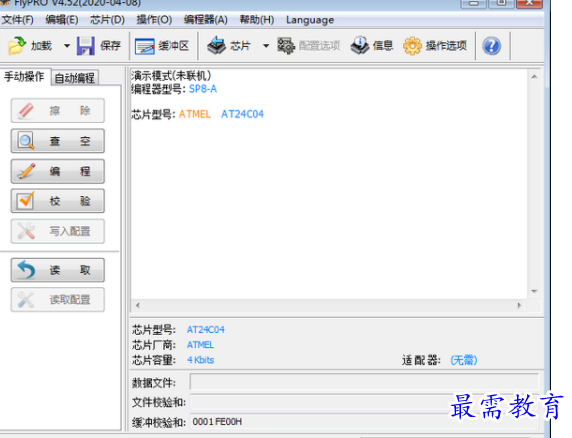Click the ATMEL value beside 芯片厂商

200,345
